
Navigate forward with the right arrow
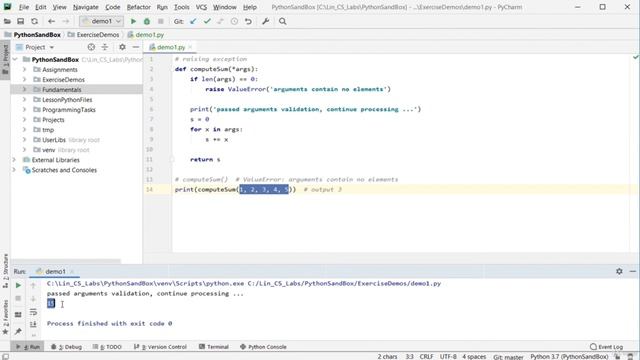pos(65,21)
